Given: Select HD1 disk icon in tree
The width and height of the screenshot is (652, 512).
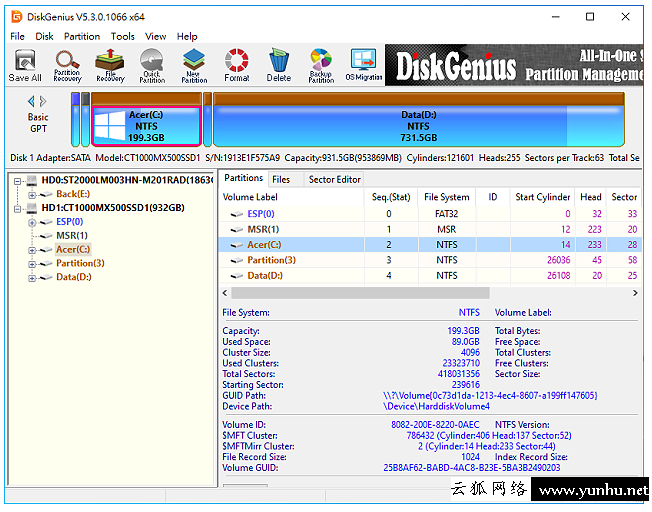Looking at the screenshot, I should click(x=32, y=208).
